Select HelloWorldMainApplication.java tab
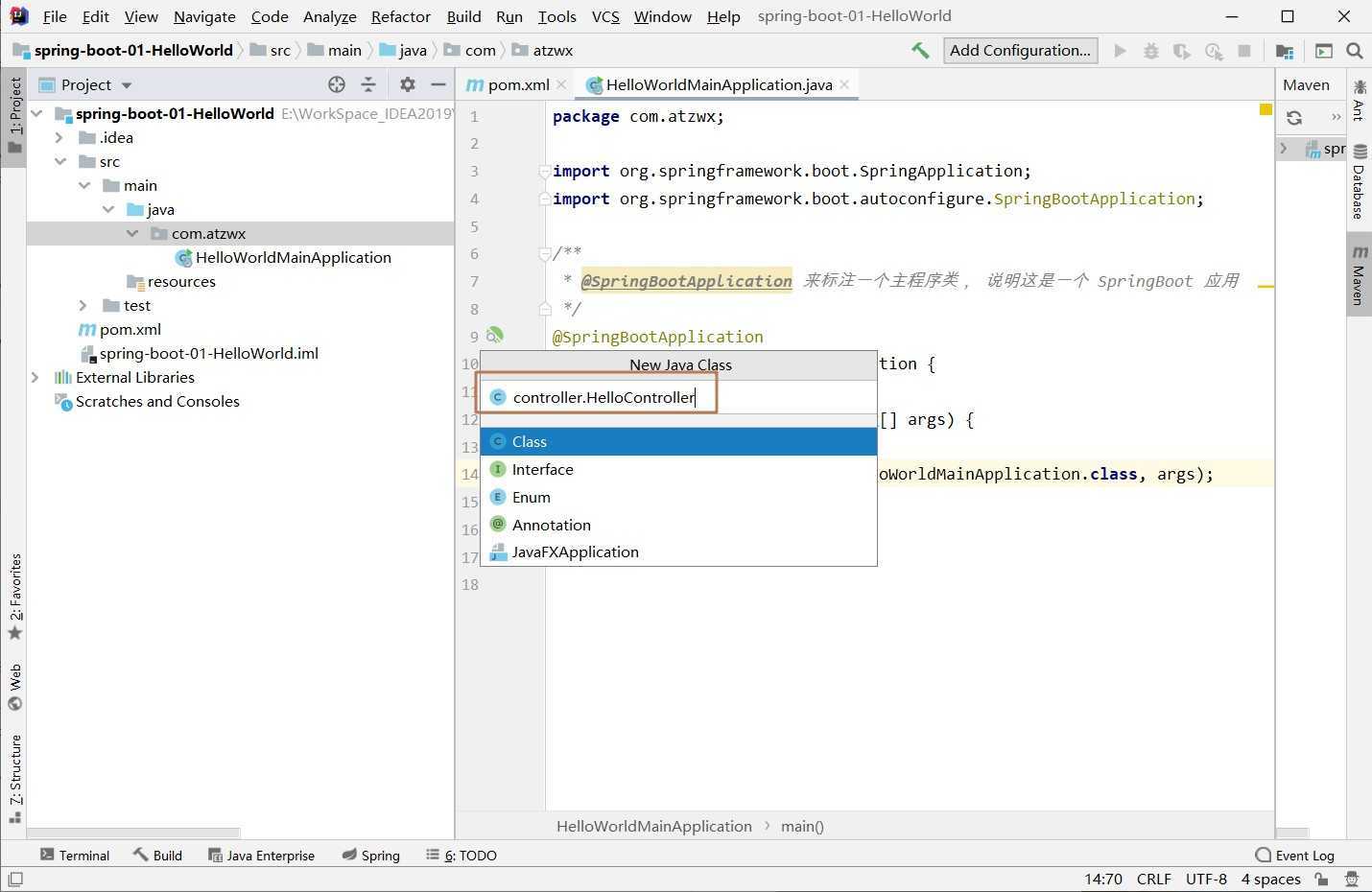1372x892 pixels. [x=719, y=84]
